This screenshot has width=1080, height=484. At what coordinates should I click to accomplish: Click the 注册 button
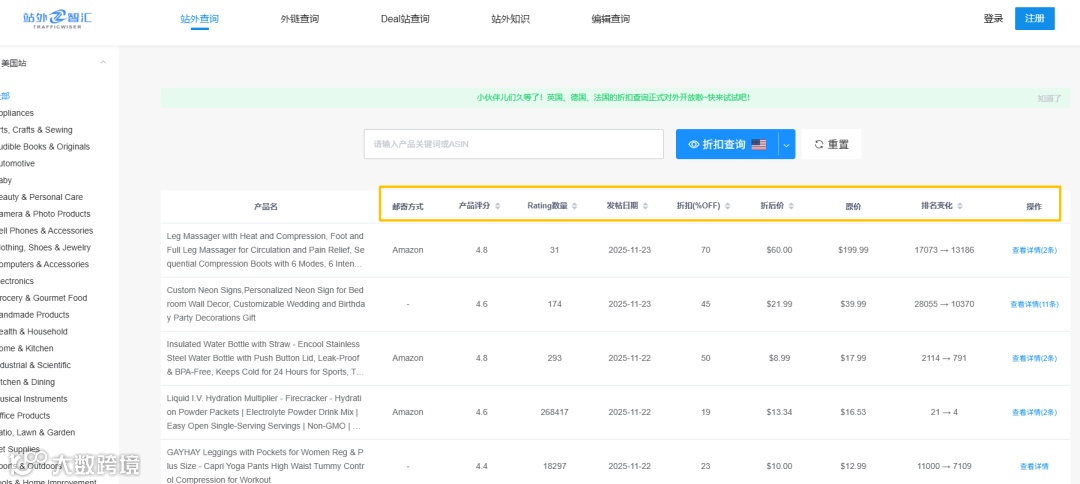pyautogui.click(x=1035, y=19)
